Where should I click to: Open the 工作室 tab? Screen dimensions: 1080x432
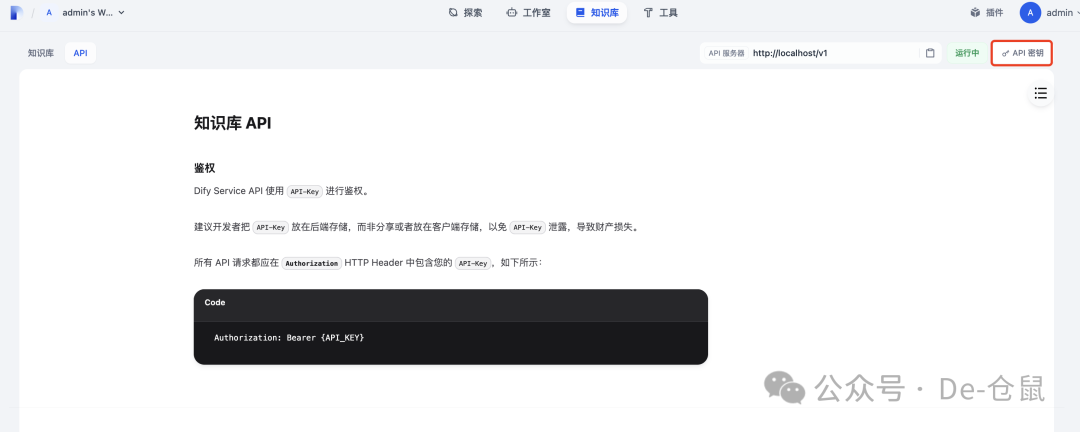click(x=528, y=12)
